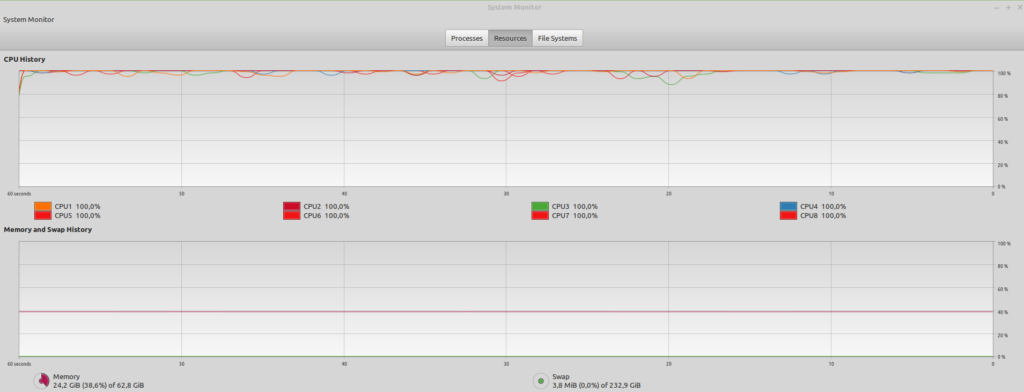1024x392 pixels.
Task: Open the CPU8 red color swatch
Action: coord(789,216)
